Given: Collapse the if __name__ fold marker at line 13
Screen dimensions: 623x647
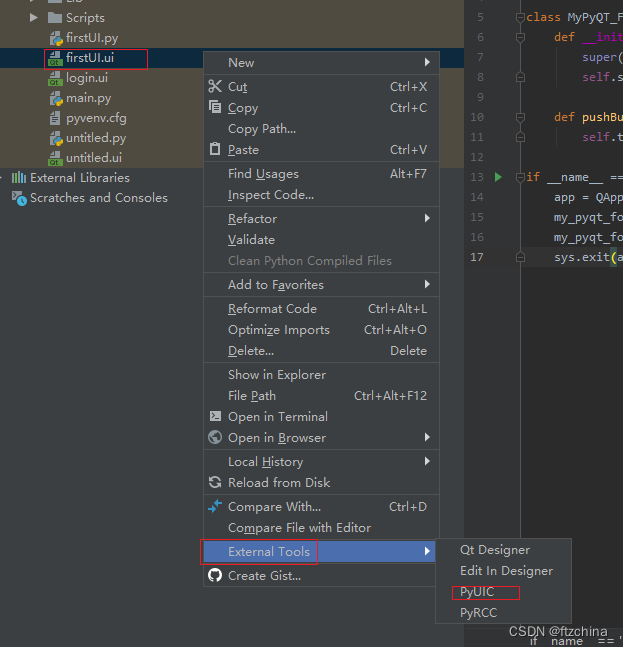Looking at the screenshot, I should pos(520,177).
